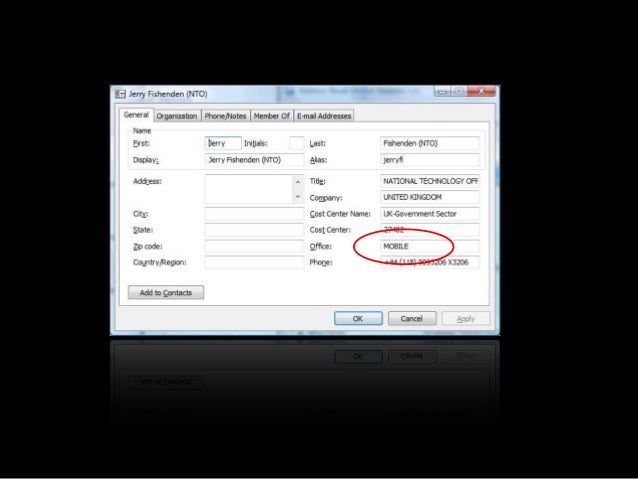Click the Company label
This screenshot has height=479, width=638.
(x=326, y=198)
